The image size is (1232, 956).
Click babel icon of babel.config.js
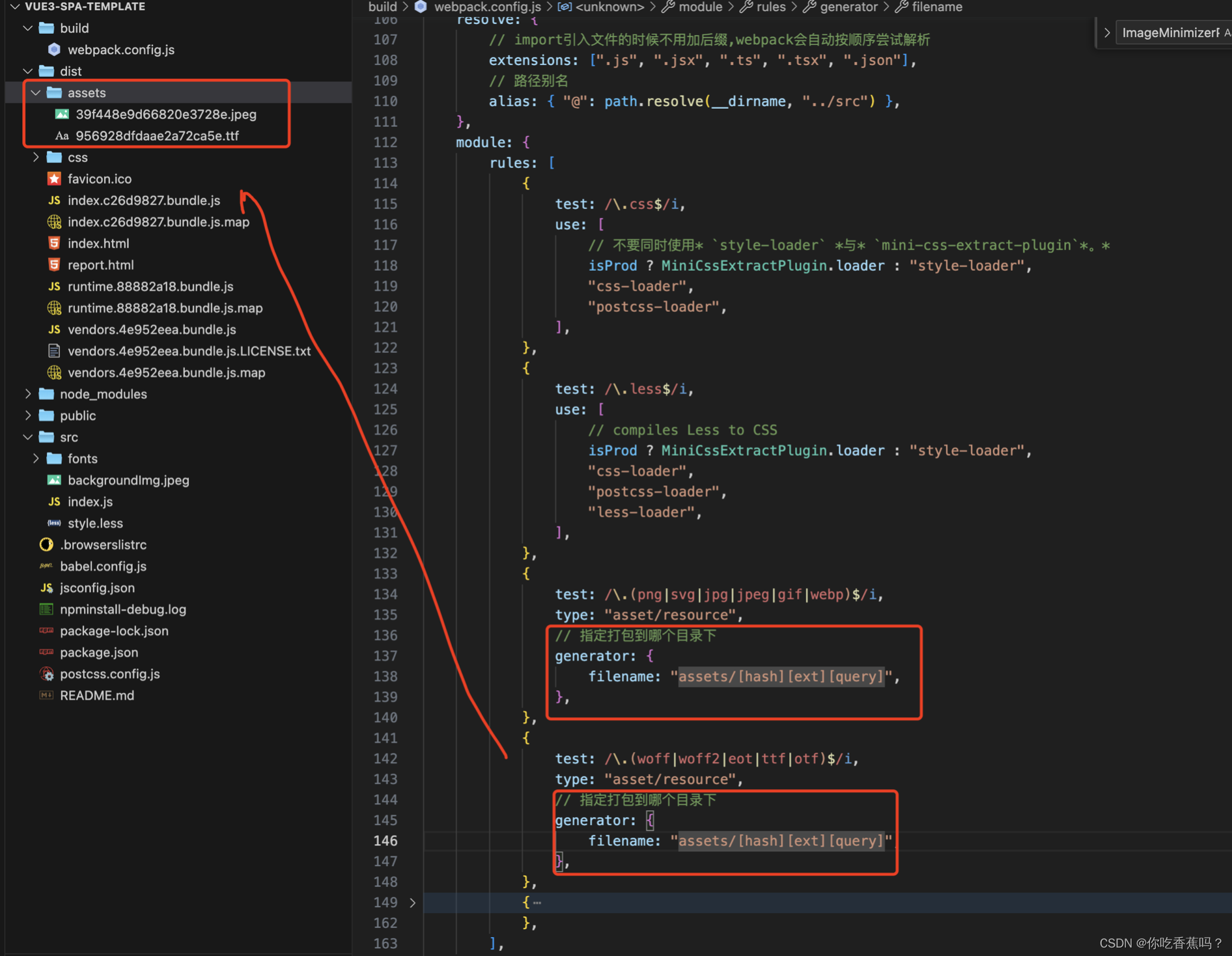point(47,566)
